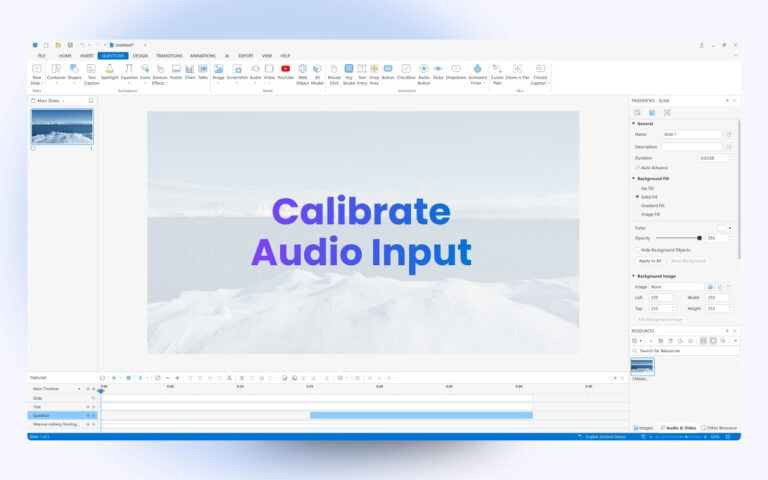Insert a 3D Model
This screenshot has height=480, width=768.
tap(317, 74)
